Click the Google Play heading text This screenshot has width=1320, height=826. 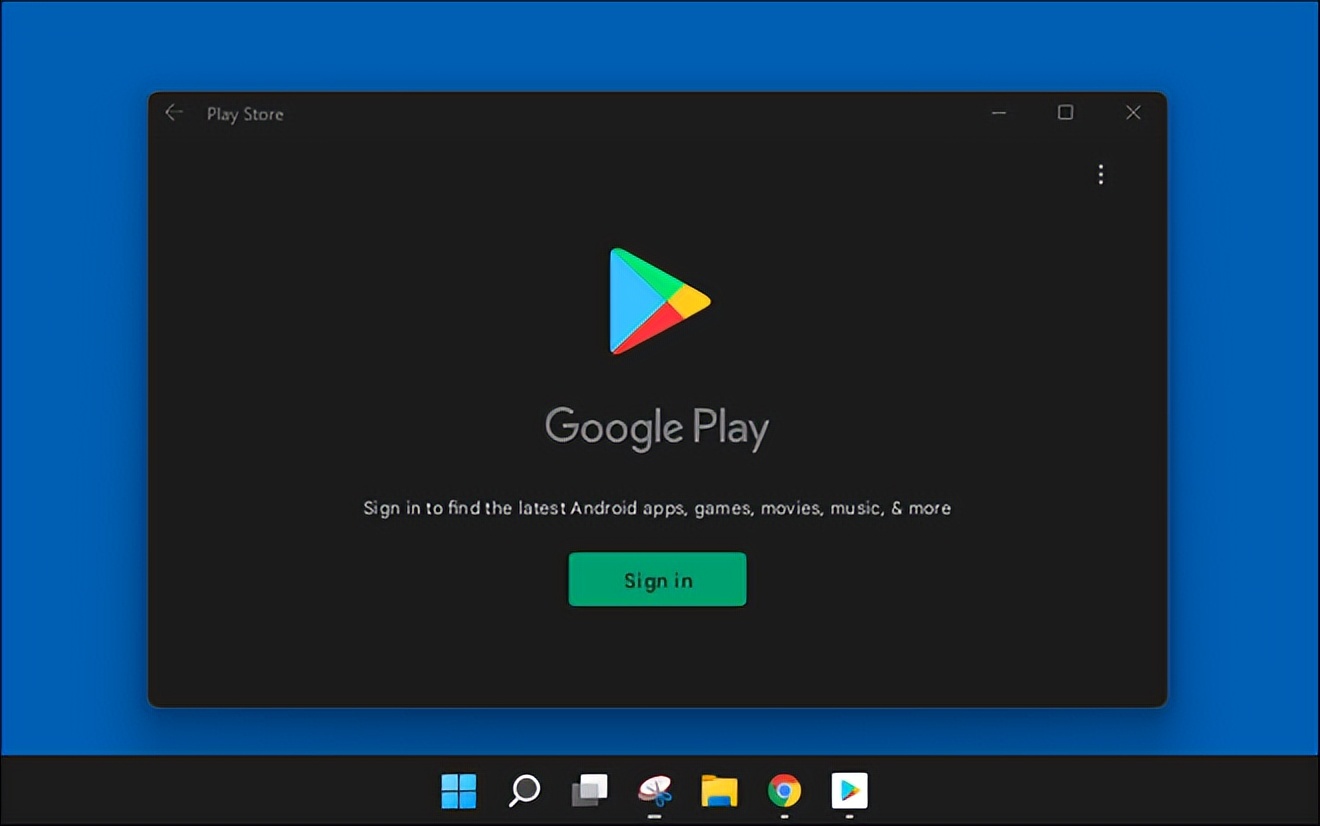pyautogui.click(x=657, y=426)
